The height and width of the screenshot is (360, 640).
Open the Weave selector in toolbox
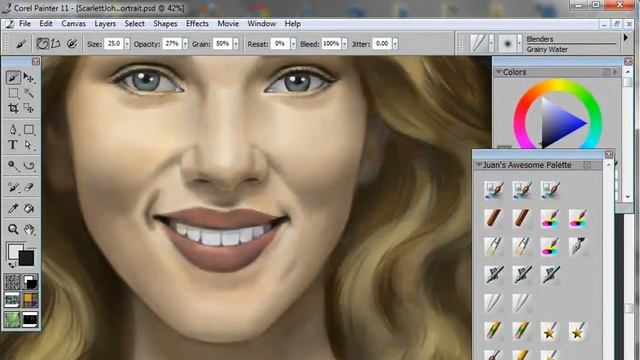pos(30,300)
